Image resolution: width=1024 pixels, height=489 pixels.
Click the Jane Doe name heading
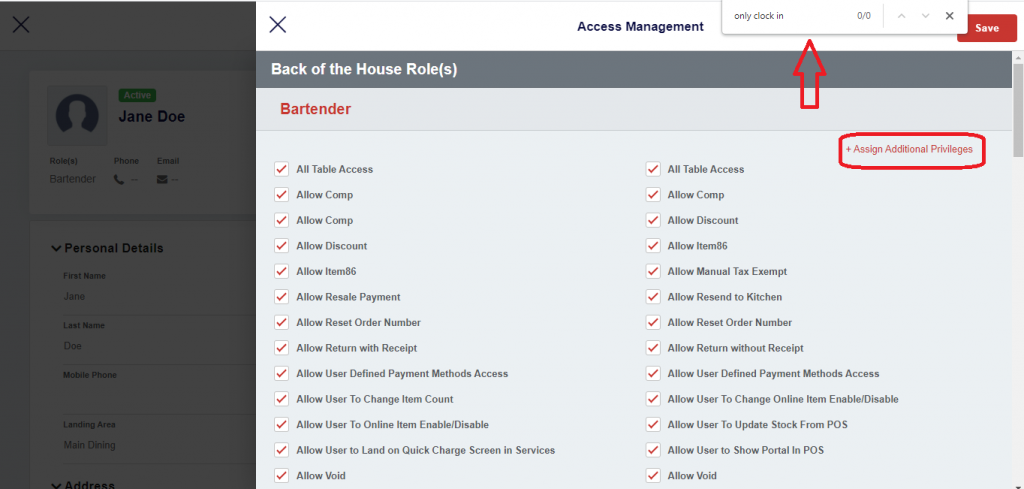click(x=152, y=117)
